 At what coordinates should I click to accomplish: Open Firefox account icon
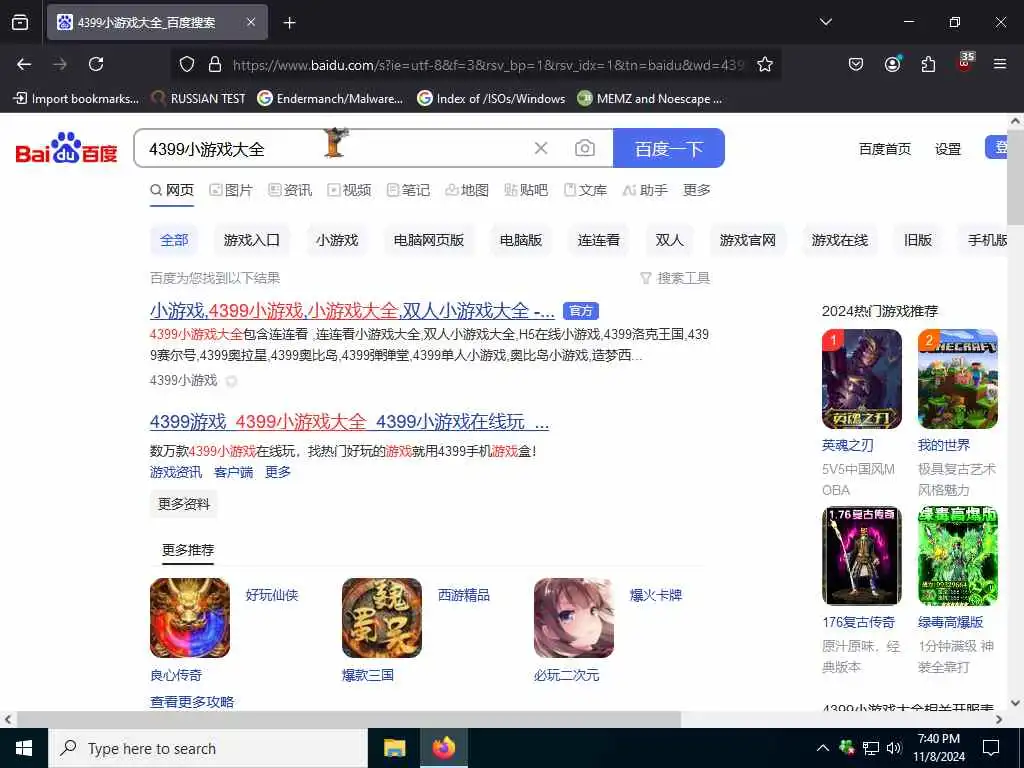coord(892,64)
